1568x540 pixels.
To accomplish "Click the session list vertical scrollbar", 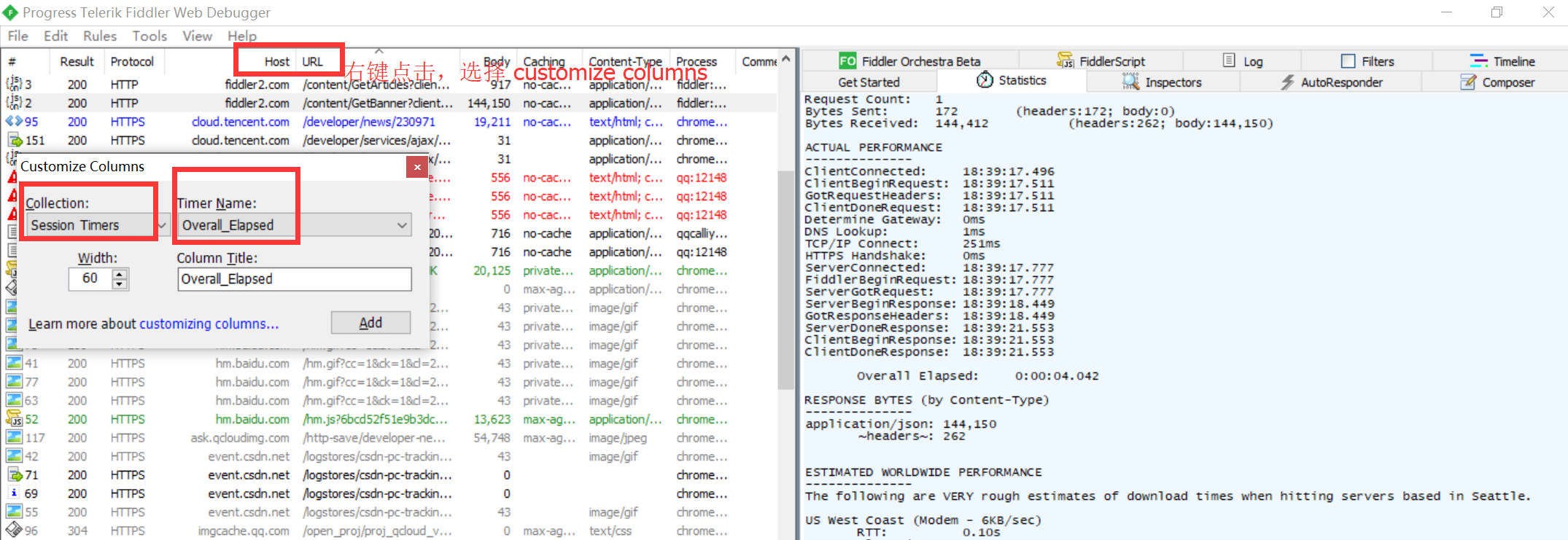I will 785,280.
